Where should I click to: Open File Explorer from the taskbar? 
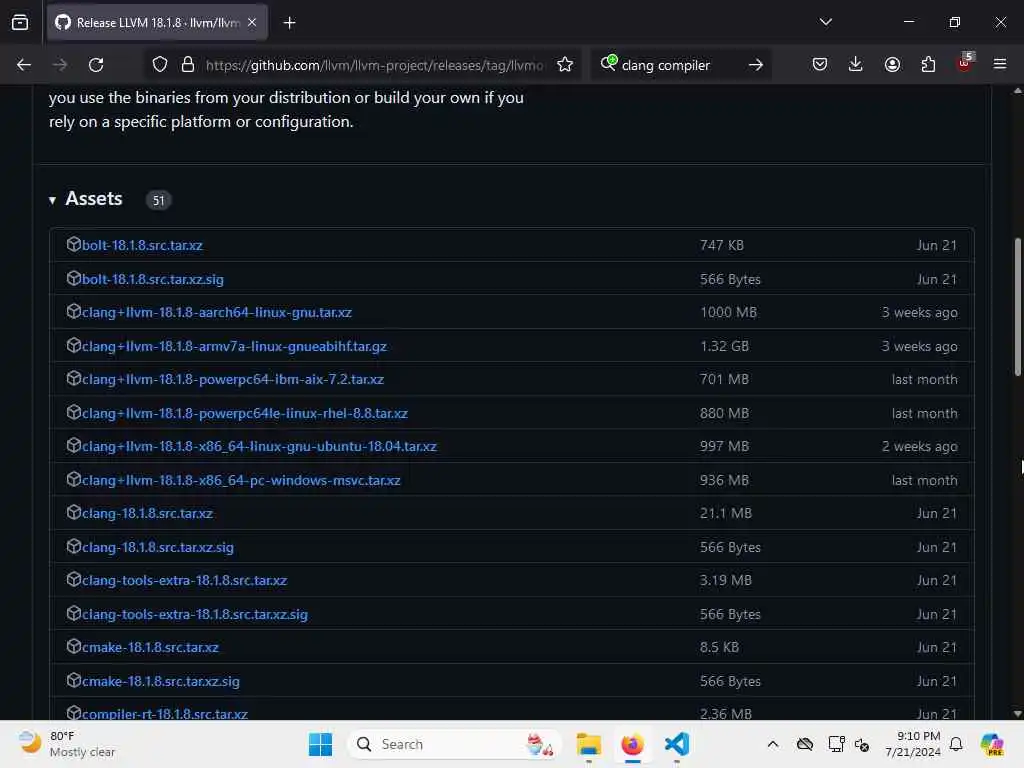588,744
